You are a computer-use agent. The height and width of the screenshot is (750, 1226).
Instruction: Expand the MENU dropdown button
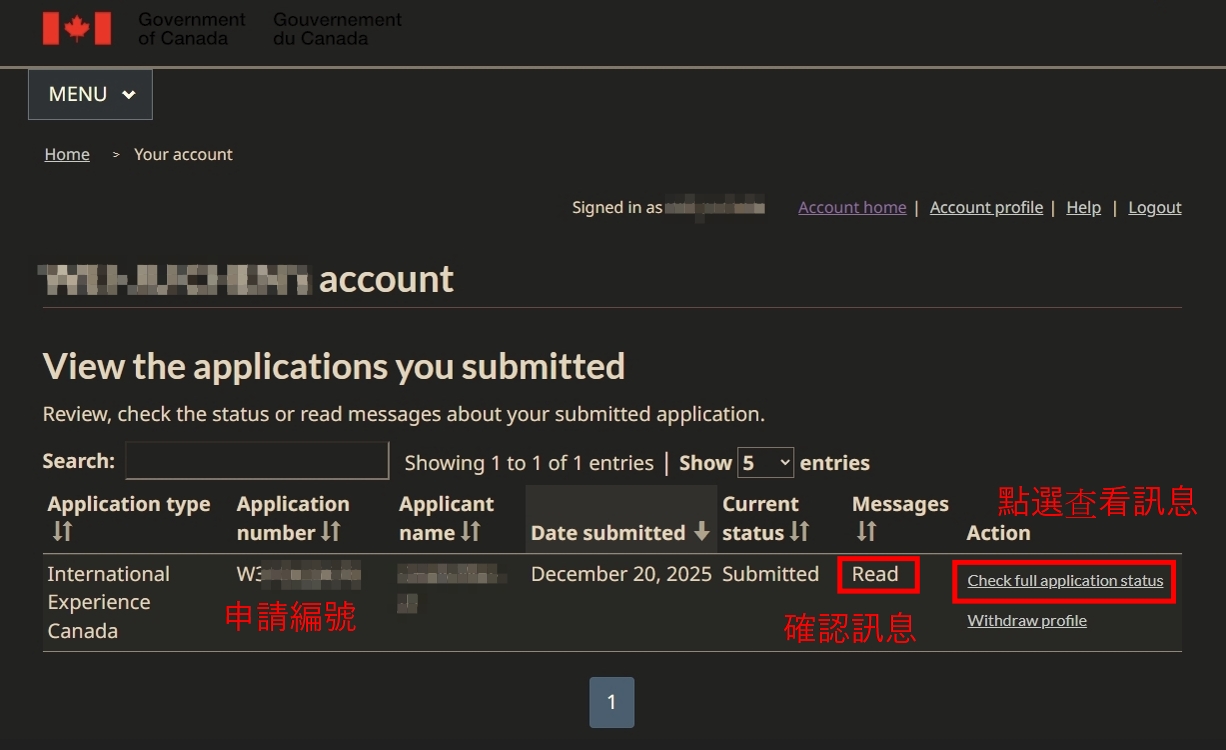point(90,94)
